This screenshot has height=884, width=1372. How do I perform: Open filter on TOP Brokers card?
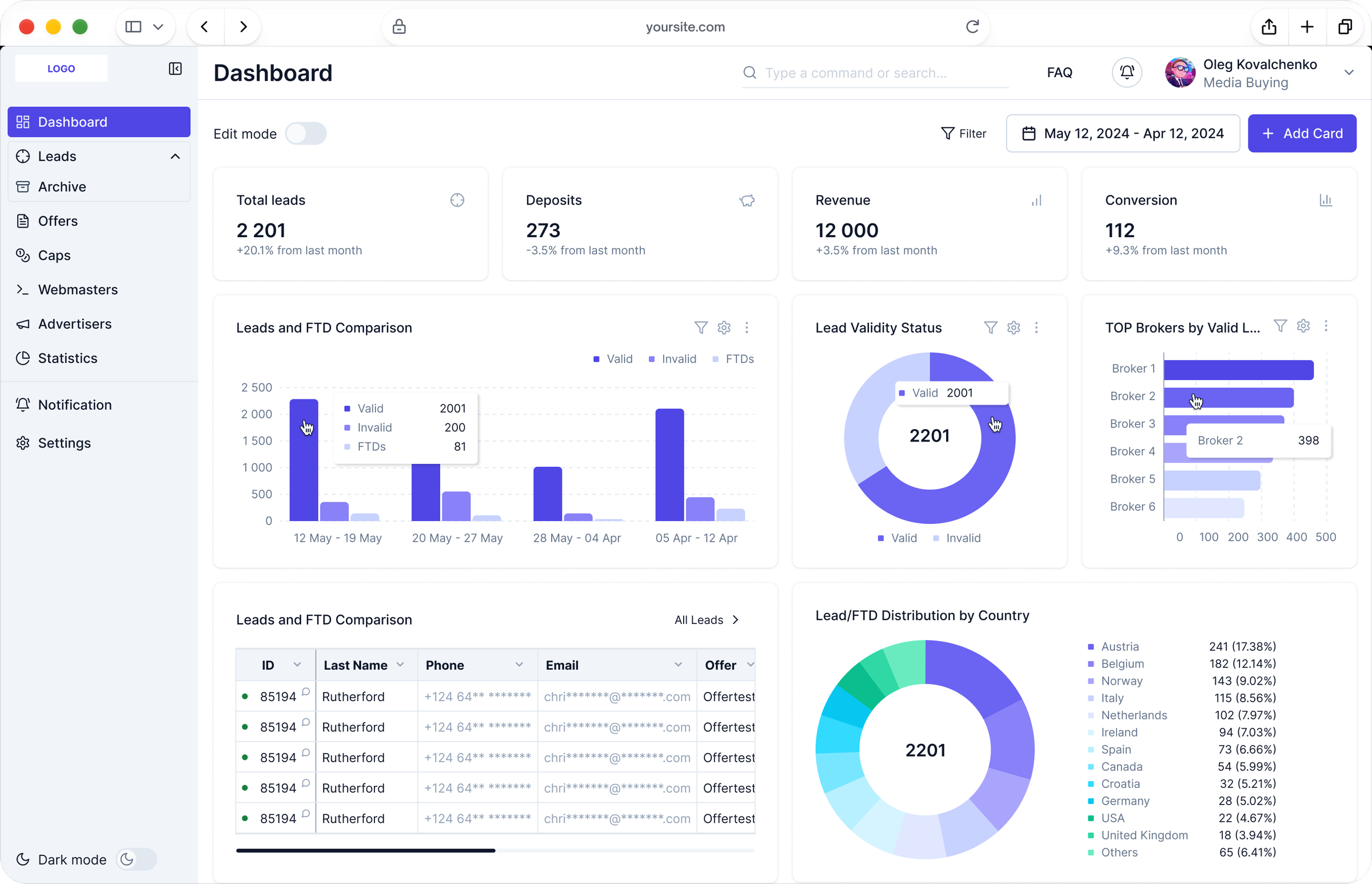pyautogui.click(x=1280, y=326)
